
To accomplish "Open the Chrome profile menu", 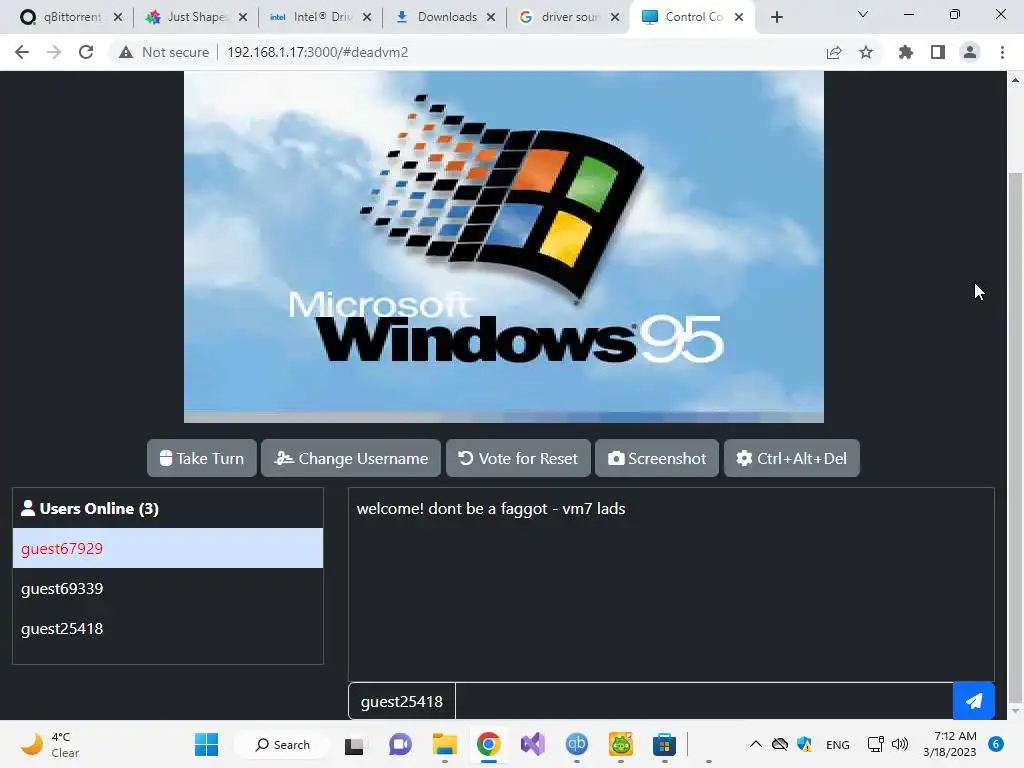I will tap(970, 52).
